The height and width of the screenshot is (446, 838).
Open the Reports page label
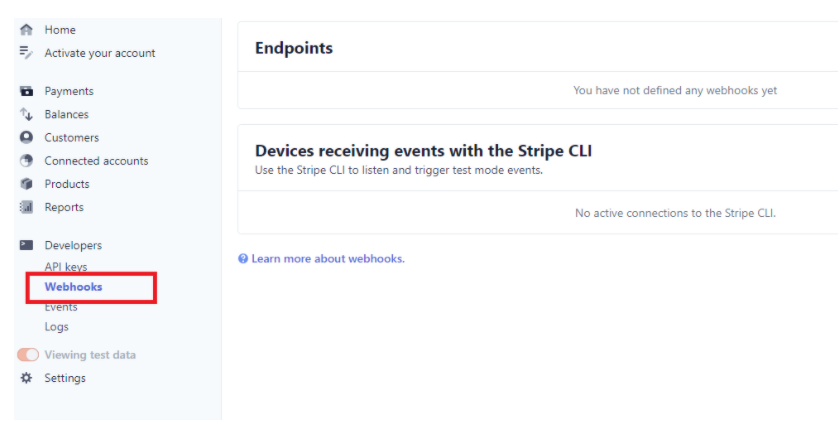[64, 207]
